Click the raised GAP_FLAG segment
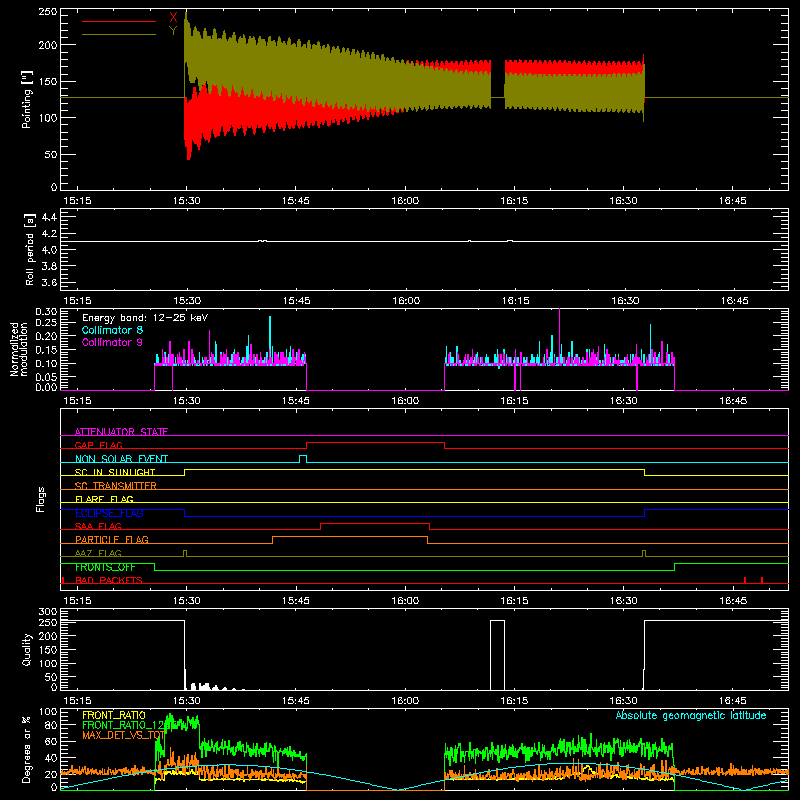The height and width of the screenshot is (800, 800). click(375, 443)
